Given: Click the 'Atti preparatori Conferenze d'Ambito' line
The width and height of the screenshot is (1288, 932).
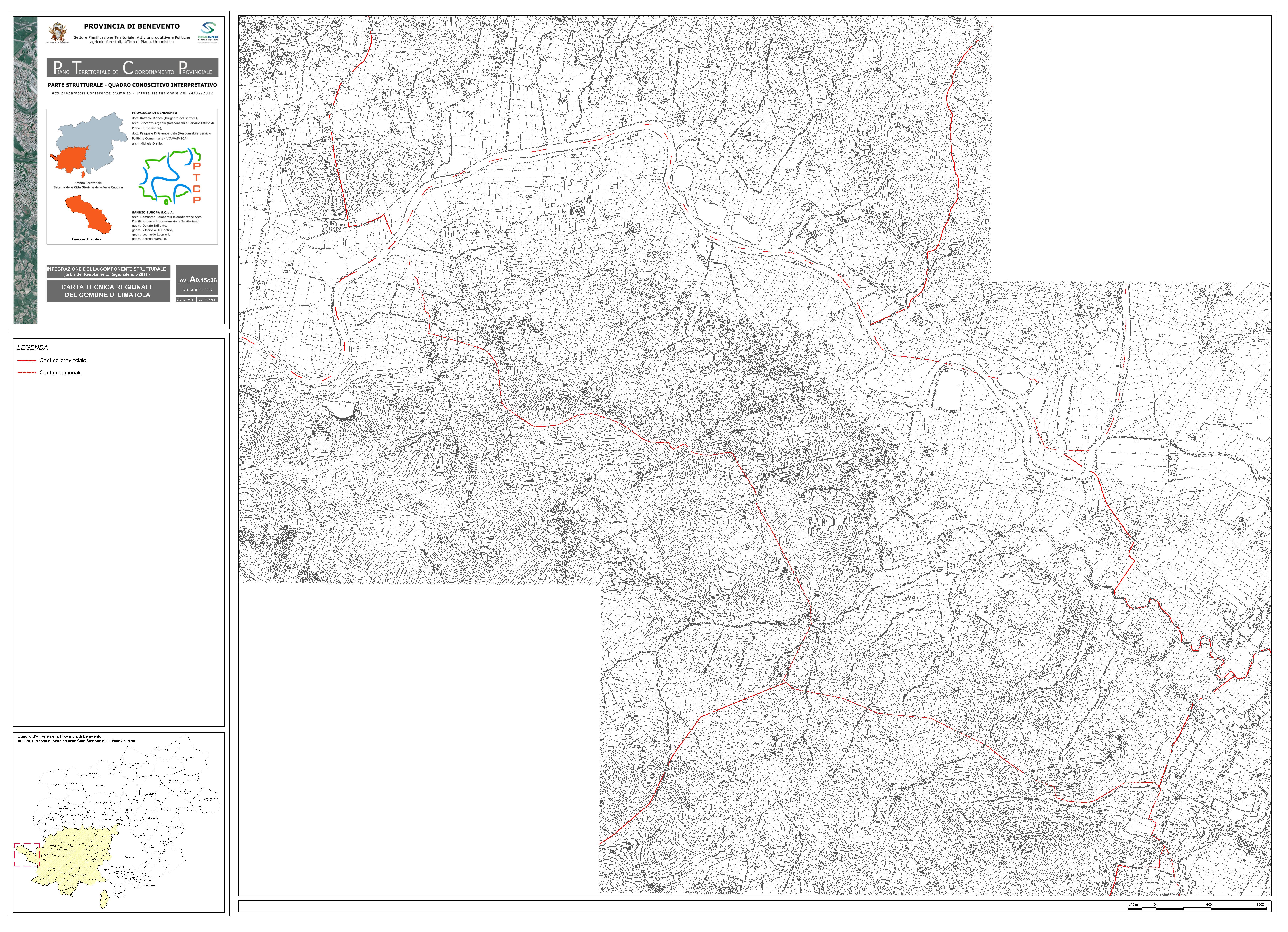Looking at the screenshot, I should pos(132,93).
